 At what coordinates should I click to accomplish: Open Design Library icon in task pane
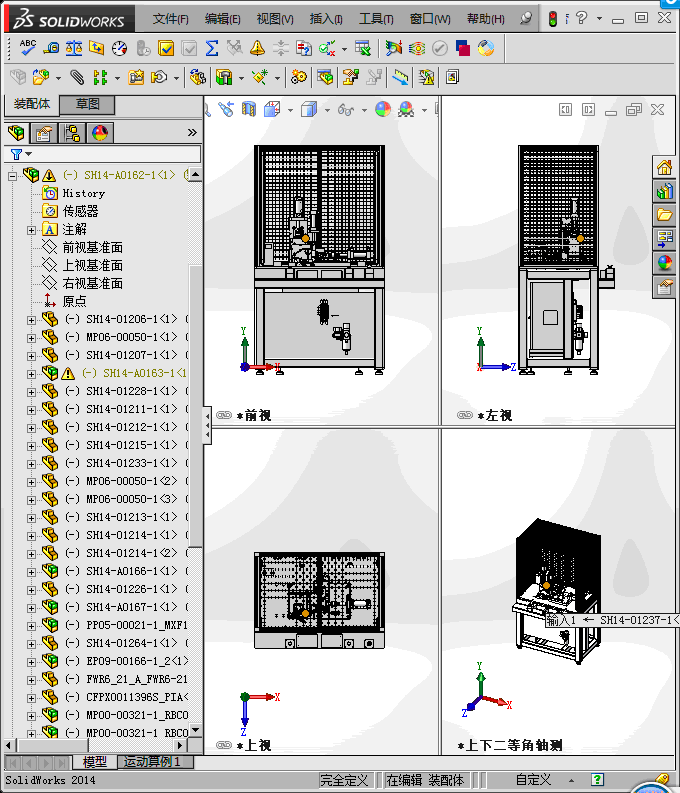point(664,191)
